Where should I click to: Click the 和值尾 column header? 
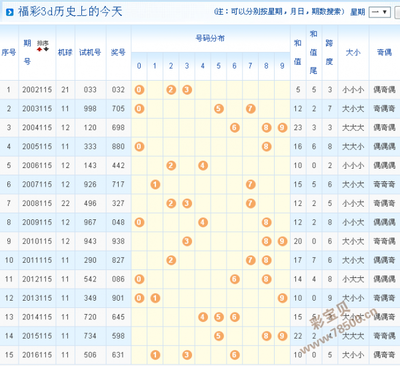pos(314,52)
